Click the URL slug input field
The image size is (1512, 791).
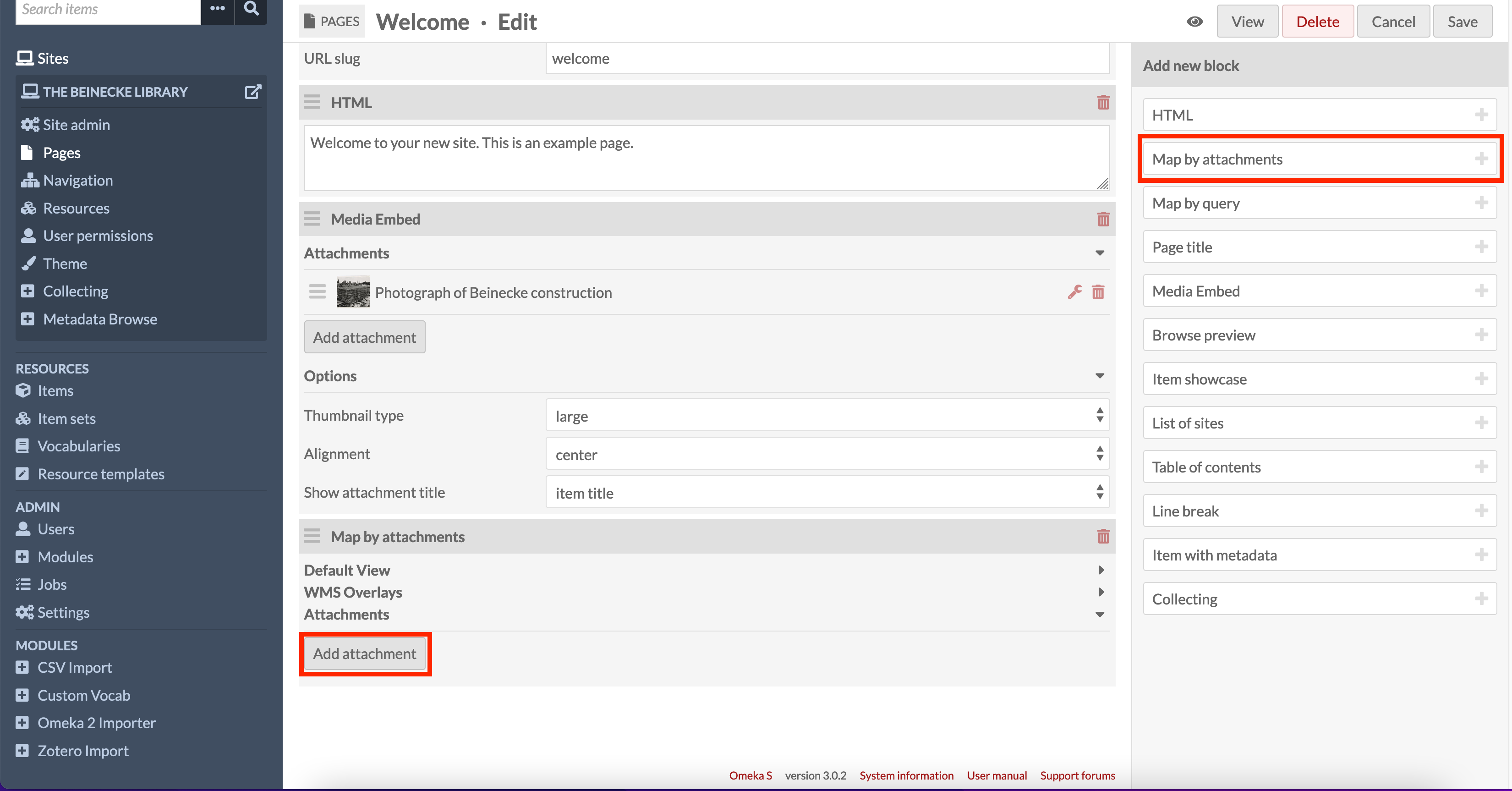pos(827,59)
